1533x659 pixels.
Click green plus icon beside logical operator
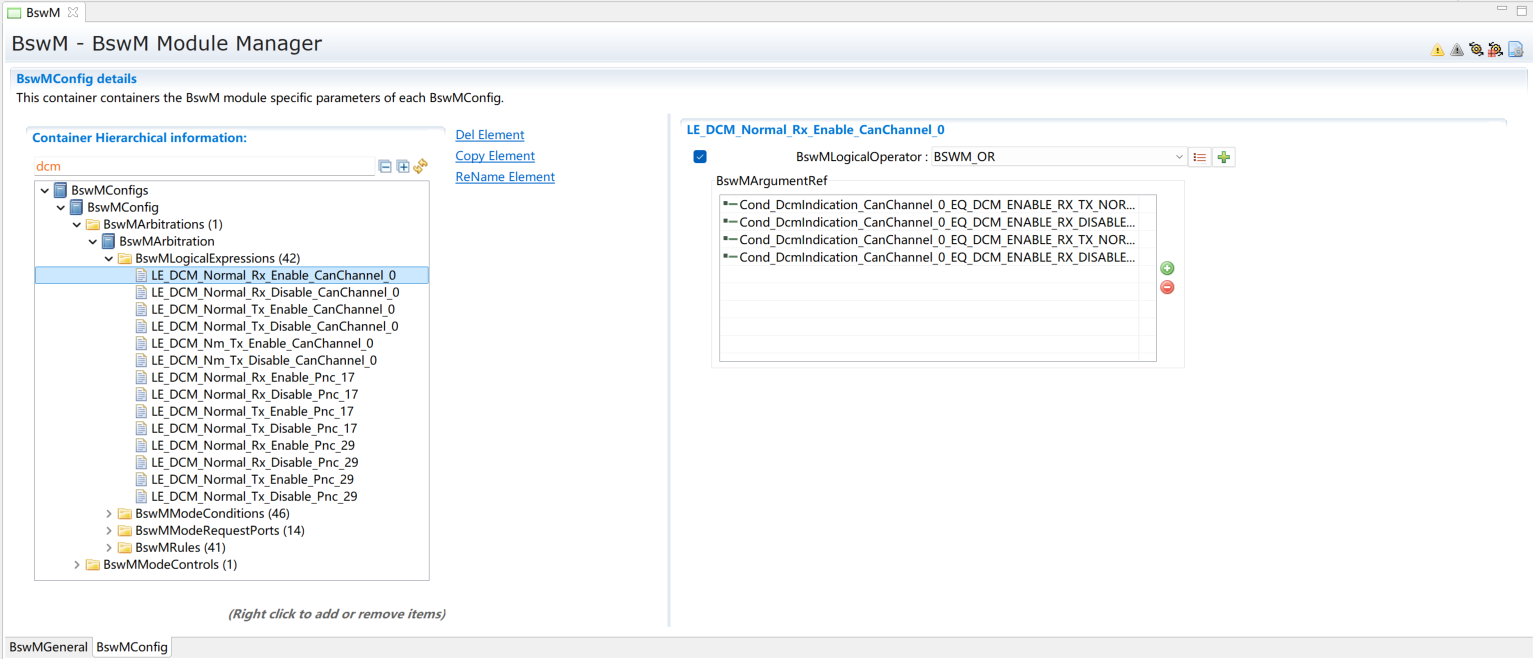point(1224,157)
